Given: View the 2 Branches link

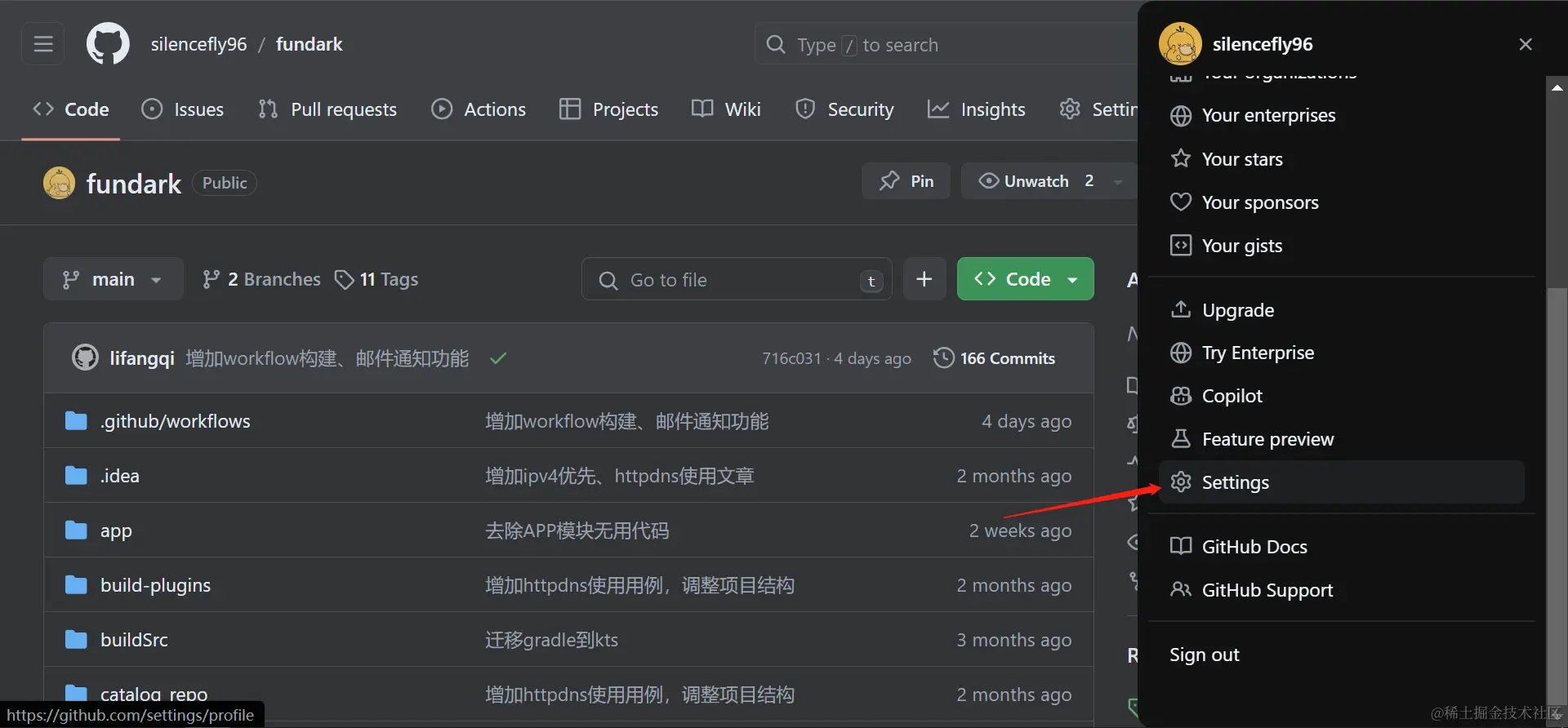Looking at the screenshot, I should click(261, 279).
